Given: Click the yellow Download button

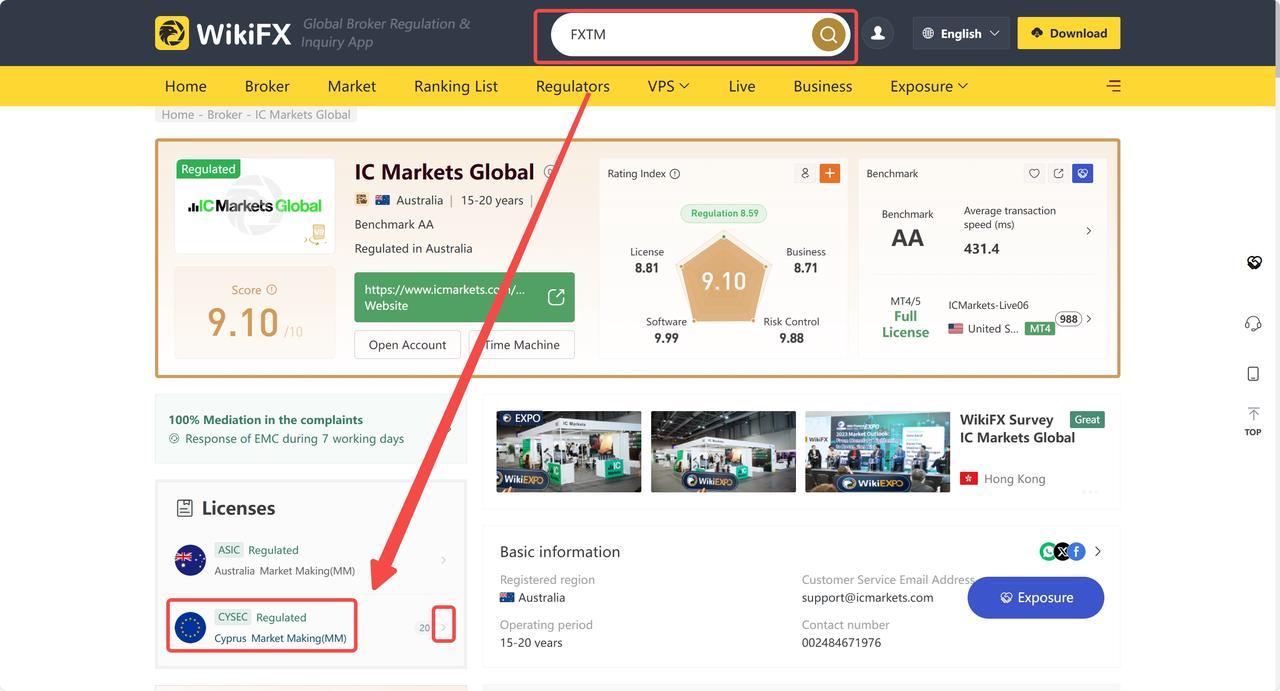Looking at the screenshot, I should click(1069, 33).
